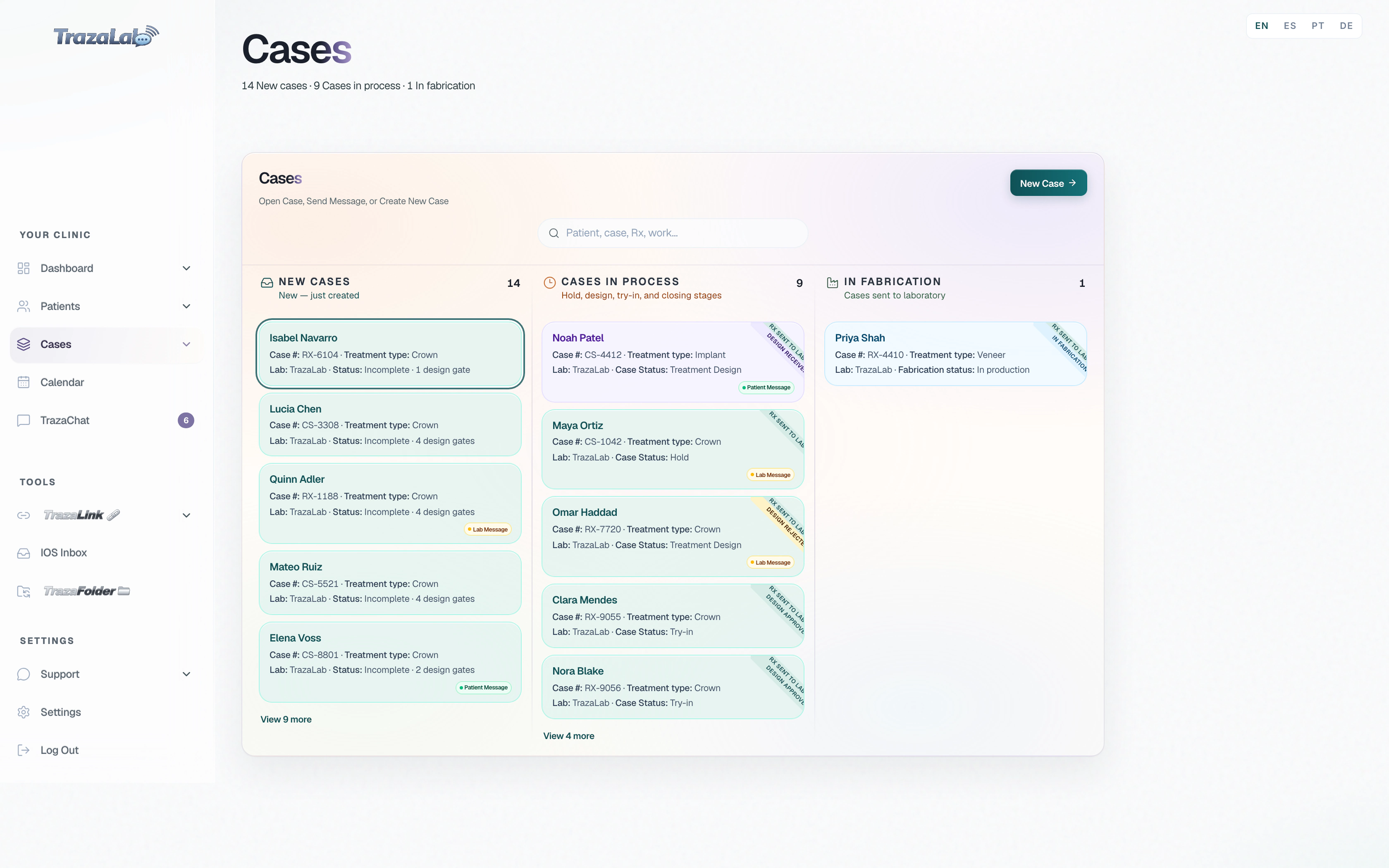Click the IOS Inbox tray icon
The width and height of the screenshot is (1389, 868).
pyautogui.click(x=24, y=553)
